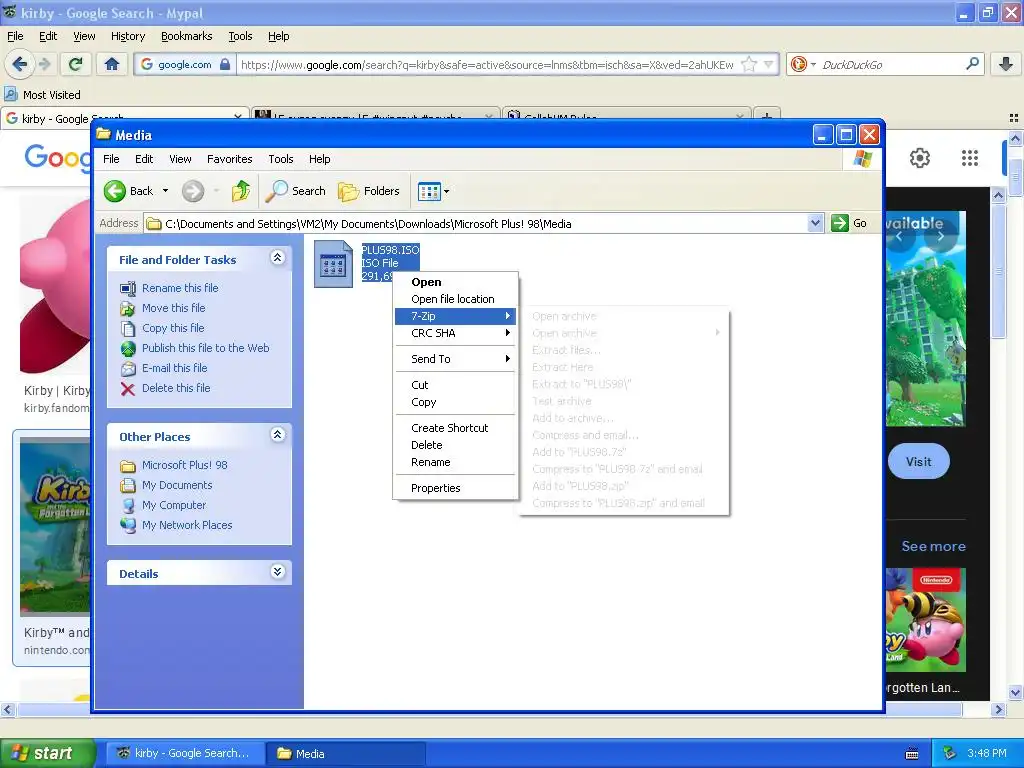Open Search in Explorer toolbar
The image size is (1024, 768).
pos(296,191)
